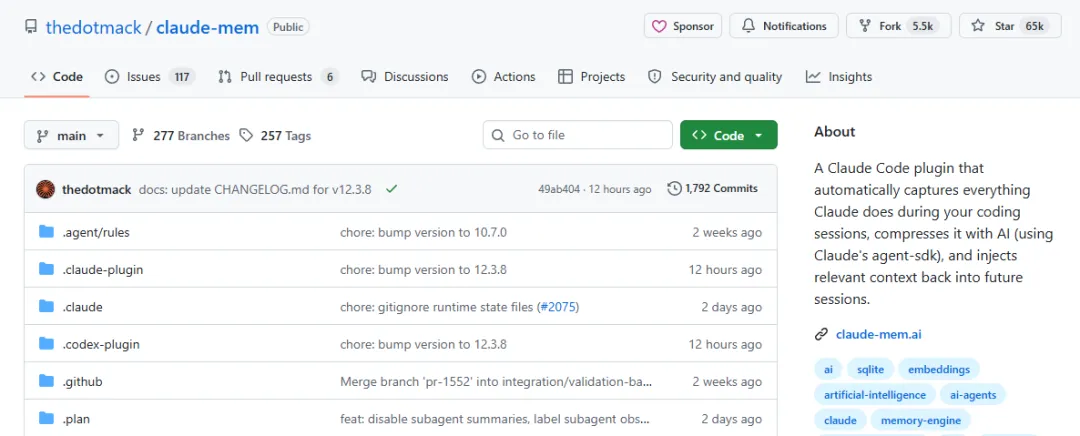This screenshot has height=436, width=1080.
Task: Click the sqlite topic tag
Action: 870,369
